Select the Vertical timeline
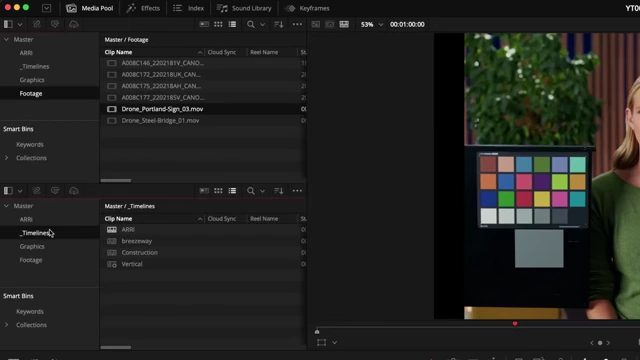The image size is (640, 360). point(132,264)
